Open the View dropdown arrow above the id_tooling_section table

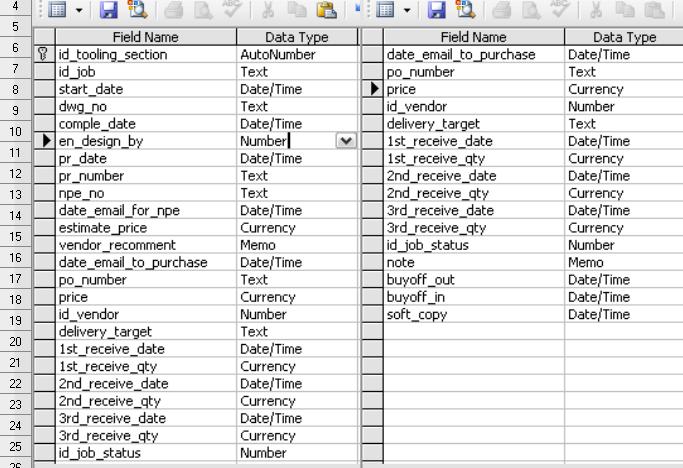click(79, 10)
